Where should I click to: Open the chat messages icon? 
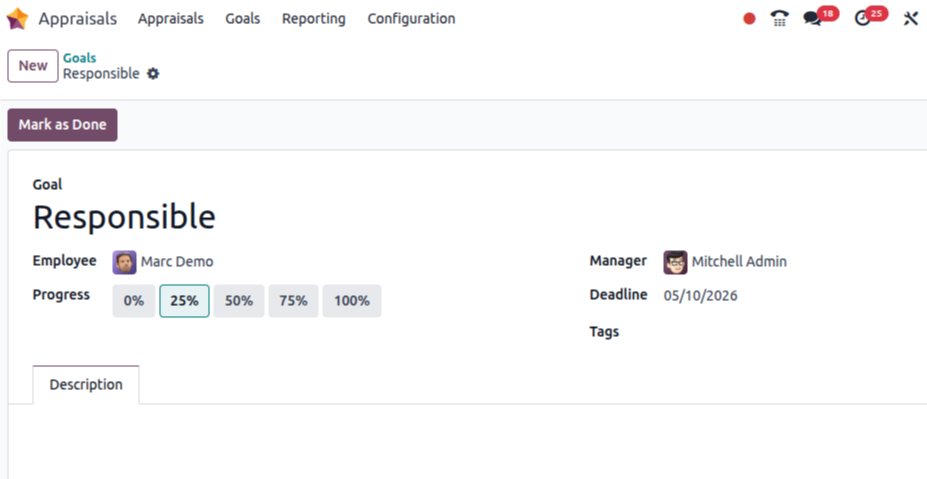point(813,18)
